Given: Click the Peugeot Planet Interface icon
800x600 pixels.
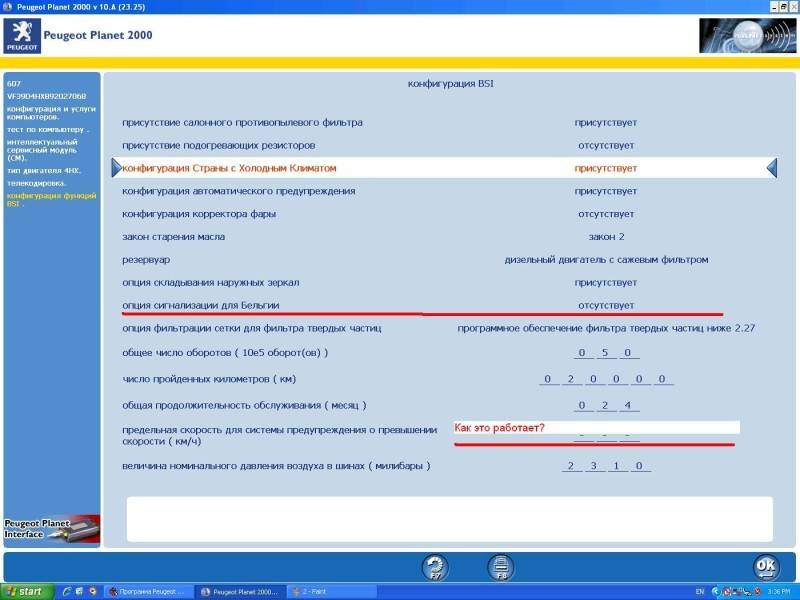Looking at the screenshot, I should [x=50, y=528].
